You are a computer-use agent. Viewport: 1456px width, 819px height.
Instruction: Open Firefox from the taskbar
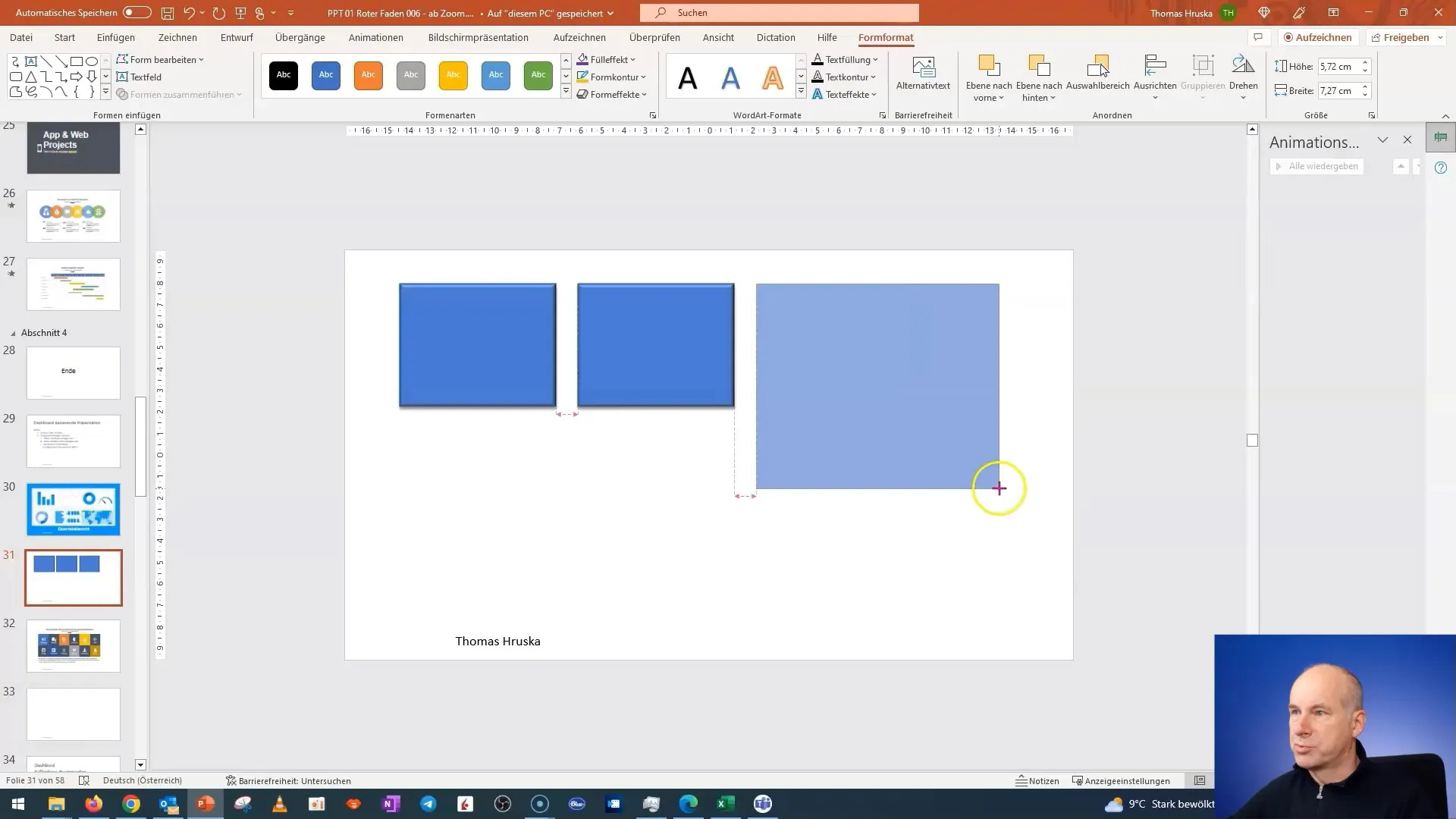[x=94, y=804]
